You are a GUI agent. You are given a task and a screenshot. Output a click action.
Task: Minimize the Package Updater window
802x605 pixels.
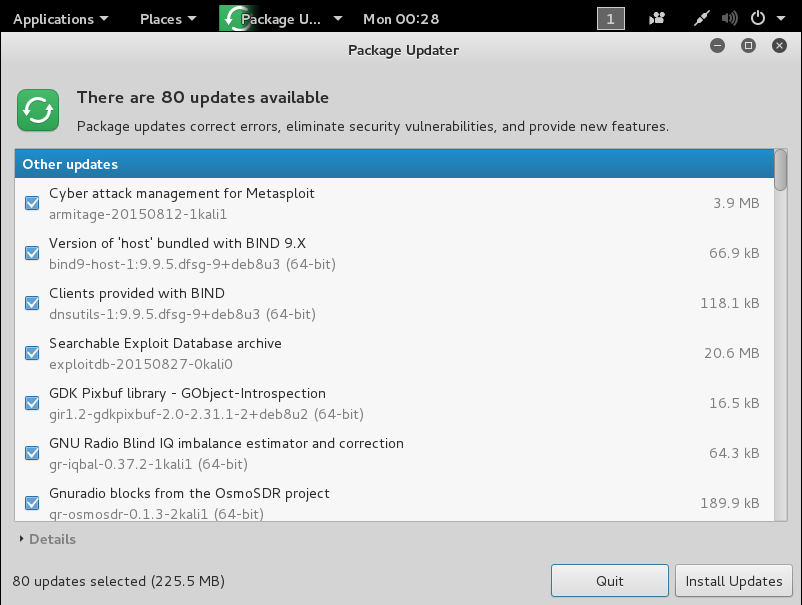pos(717,46)
